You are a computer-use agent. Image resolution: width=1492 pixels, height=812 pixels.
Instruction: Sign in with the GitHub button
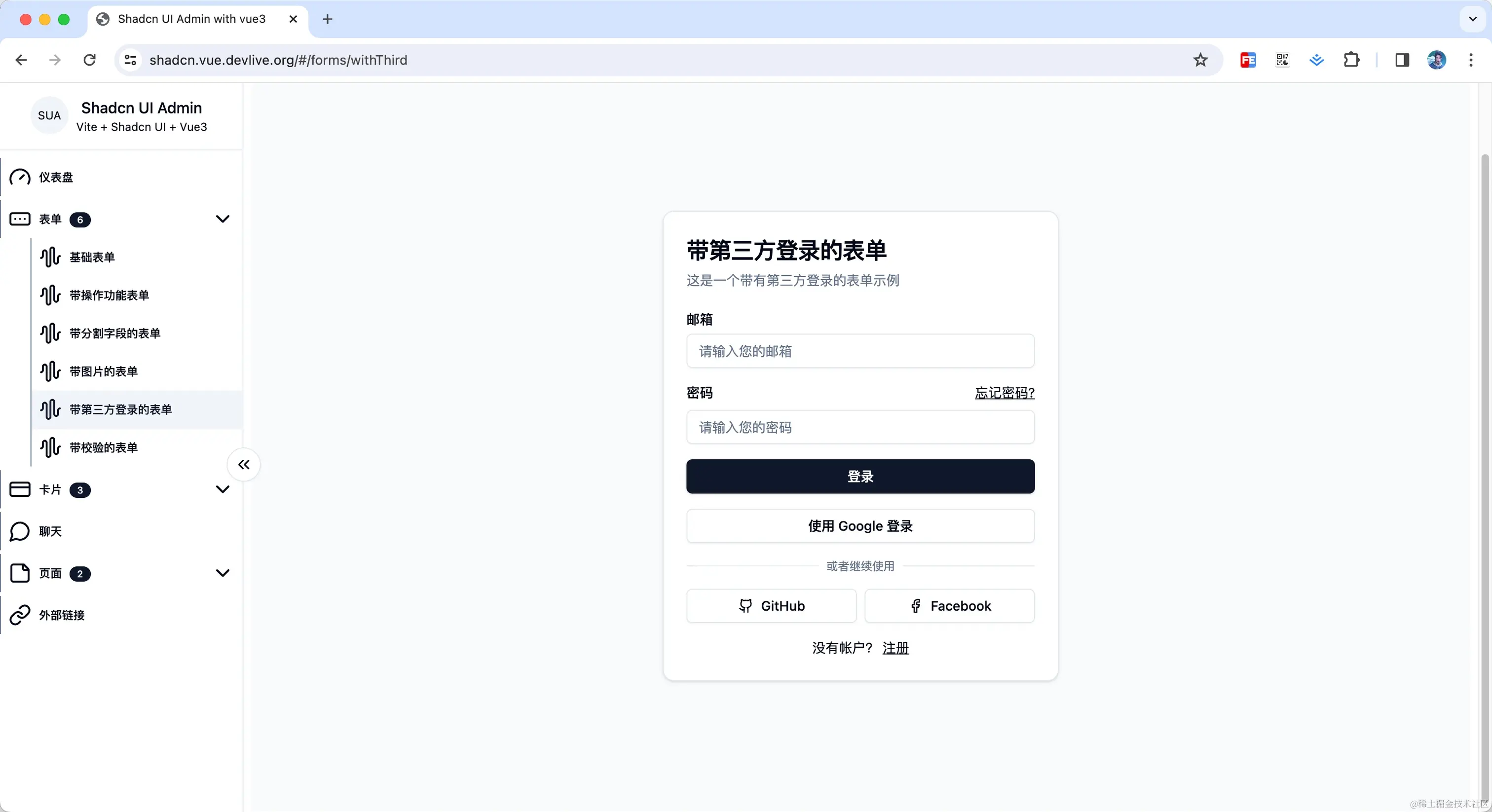tap(771, 606)
